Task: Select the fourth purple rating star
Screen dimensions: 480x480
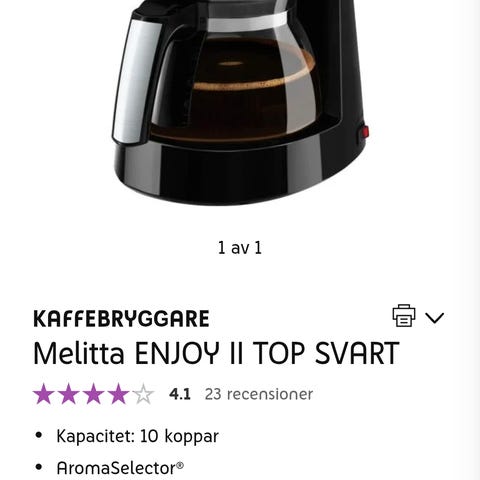Action: [x=118, y=394]
